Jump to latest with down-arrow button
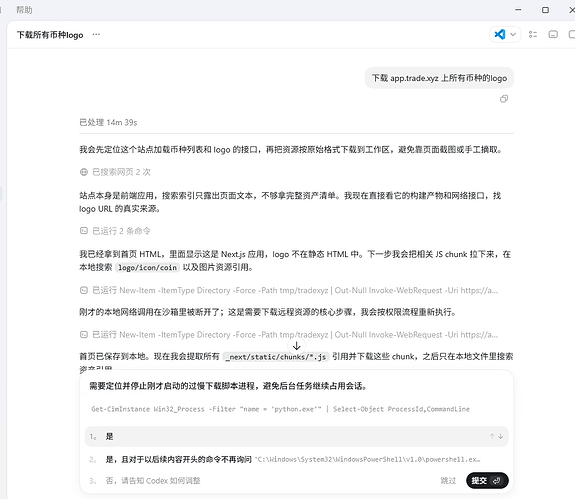This screenshot has width=575, height=499. tap(296, 346)
